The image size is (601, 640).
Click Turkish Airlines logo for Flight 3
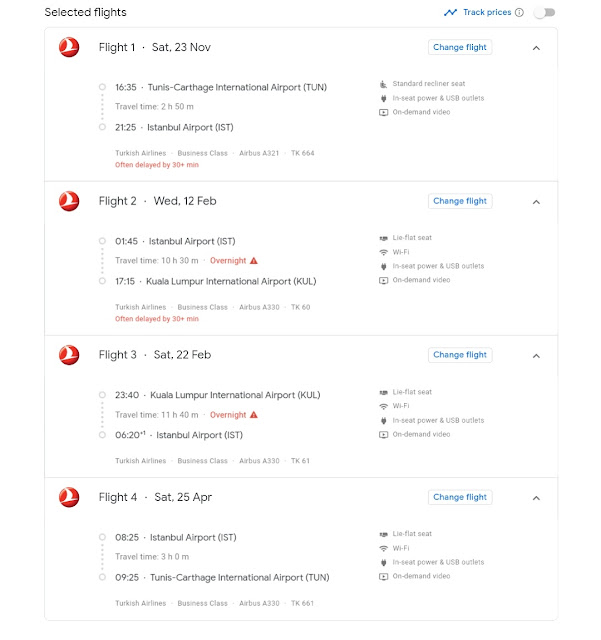coord(69,355)
